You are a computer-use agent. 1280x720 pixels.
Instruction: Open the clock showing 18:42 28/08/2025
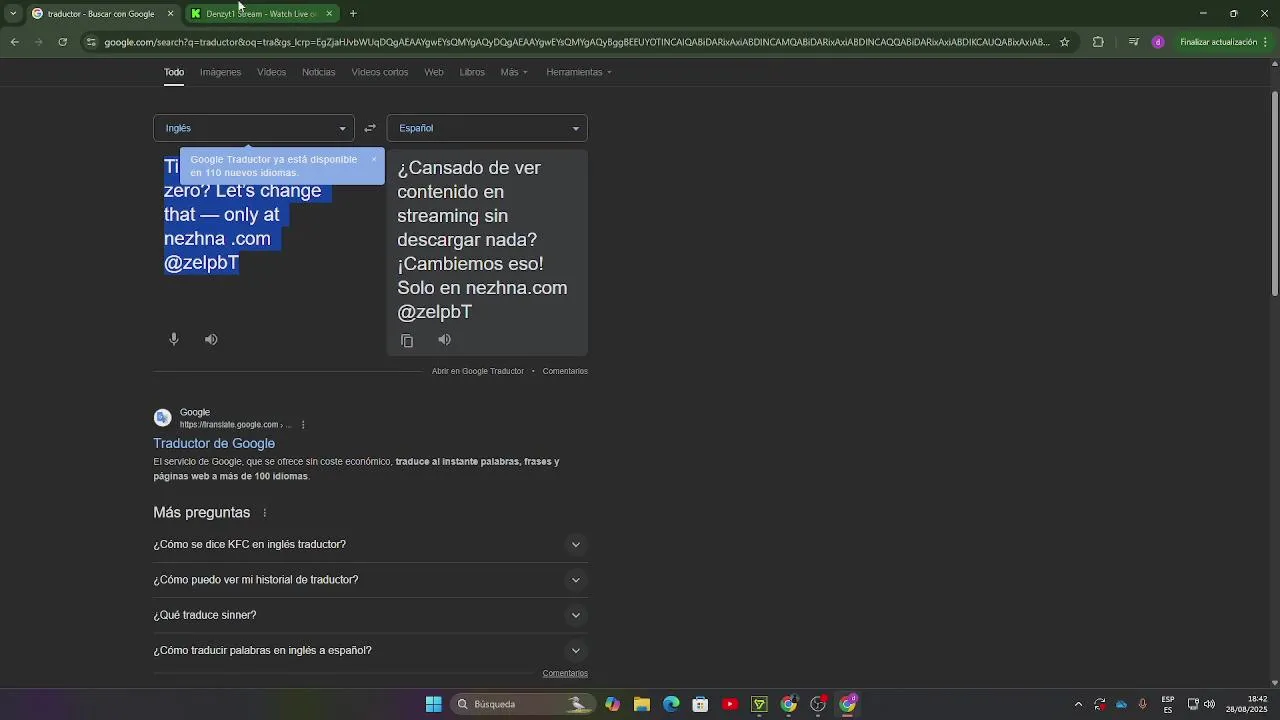[x=1246, y=704]
